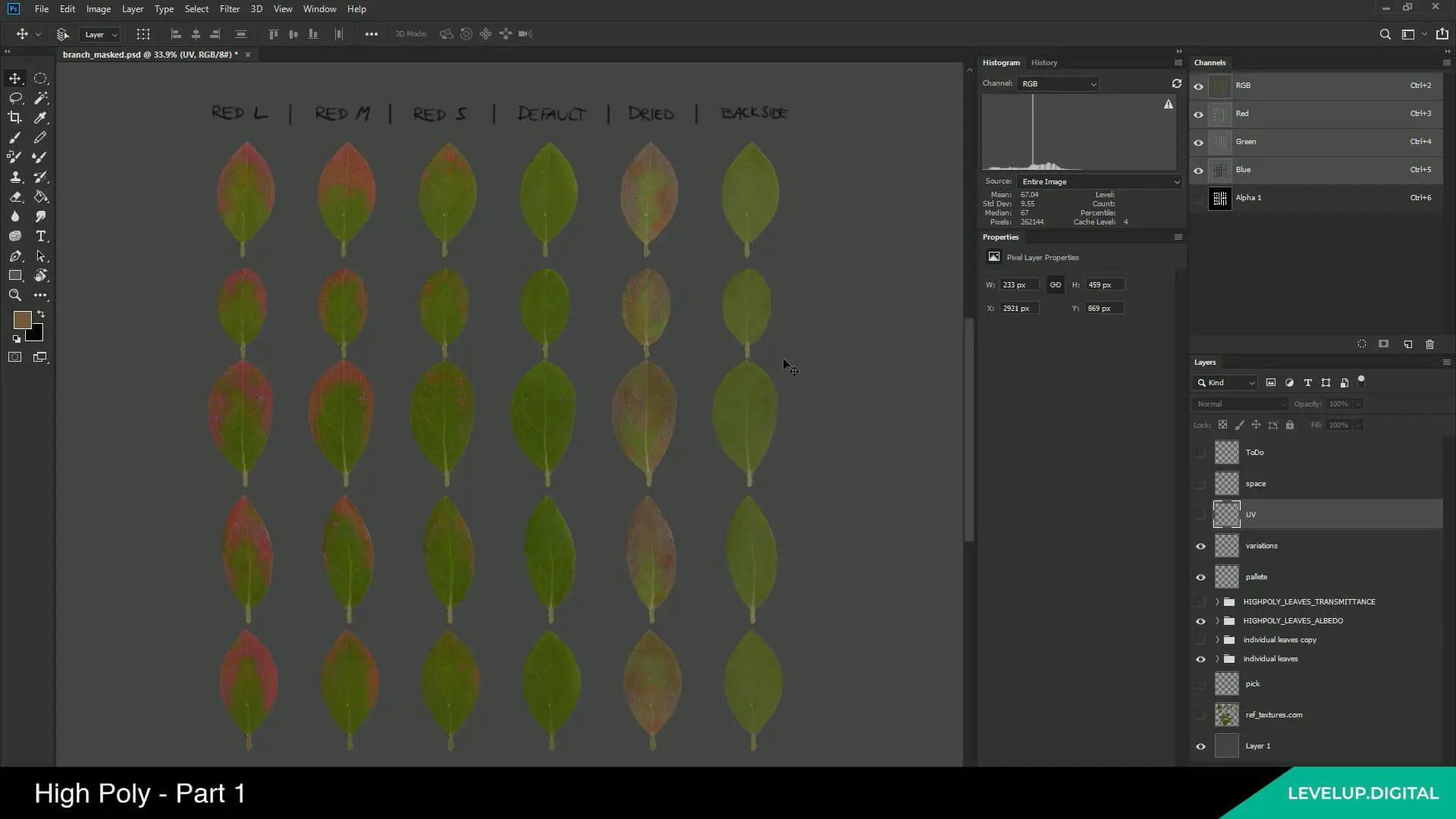Select the Paint Bucket tool

click(x=41, y=196)
